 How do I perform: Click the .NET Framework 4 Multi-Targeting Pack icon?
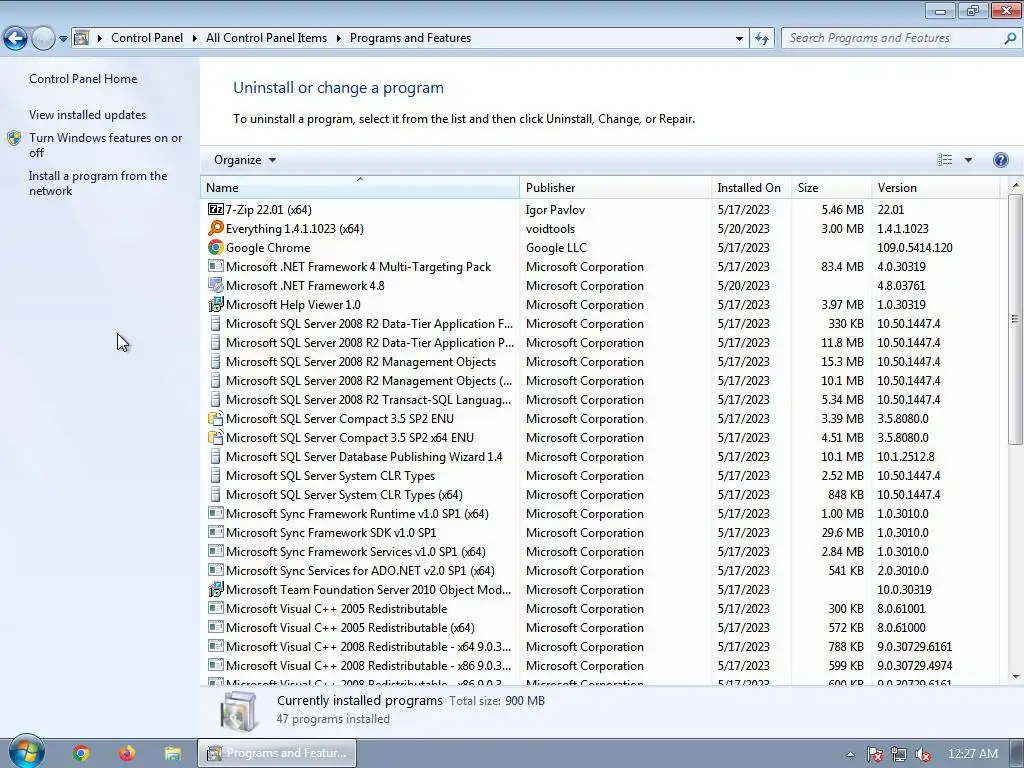point(215,266)
